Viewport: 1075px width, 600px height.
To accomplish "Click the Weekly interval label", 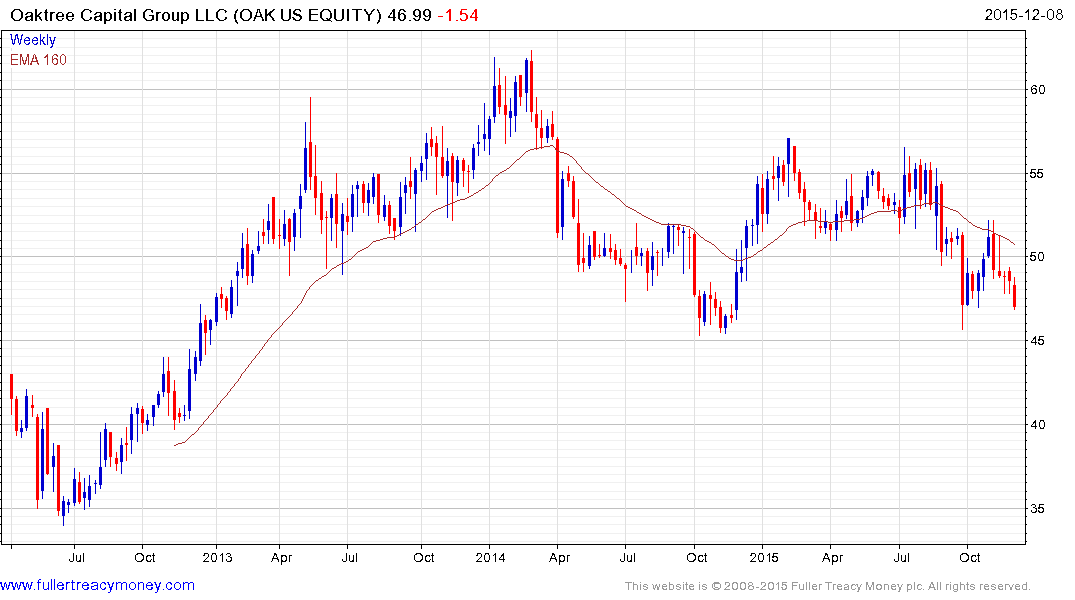I will [33, 40].
